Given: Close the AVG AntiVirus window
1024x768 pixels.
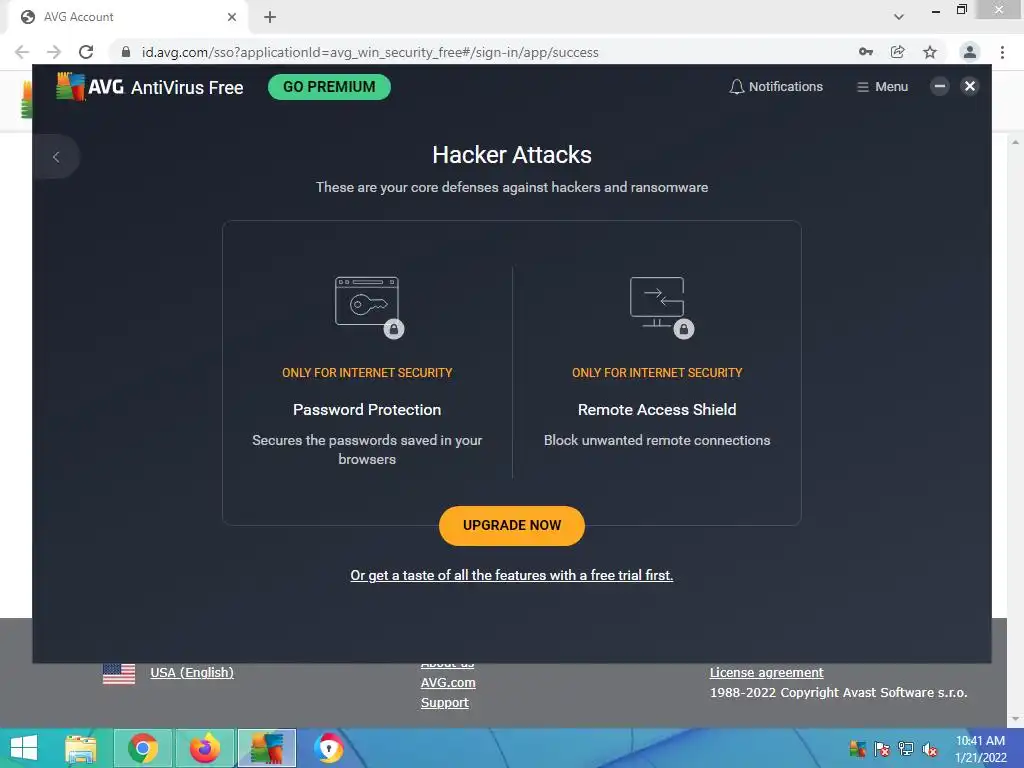Looking at the screenshot, I should pos(970,86).
